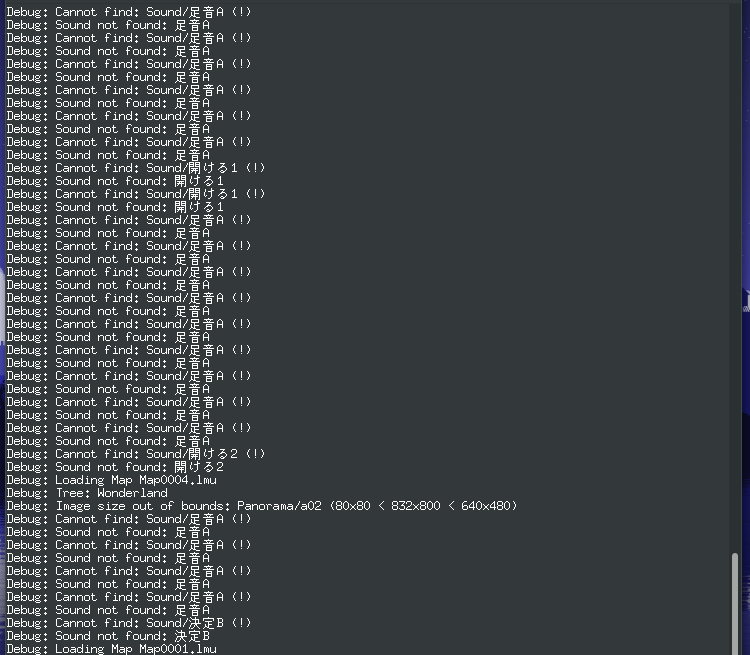This screenshot has width=750, height=655.
Task: Click the first 'Cannot find: Sound/開ける1' line
Action: (x=135, y=168)
